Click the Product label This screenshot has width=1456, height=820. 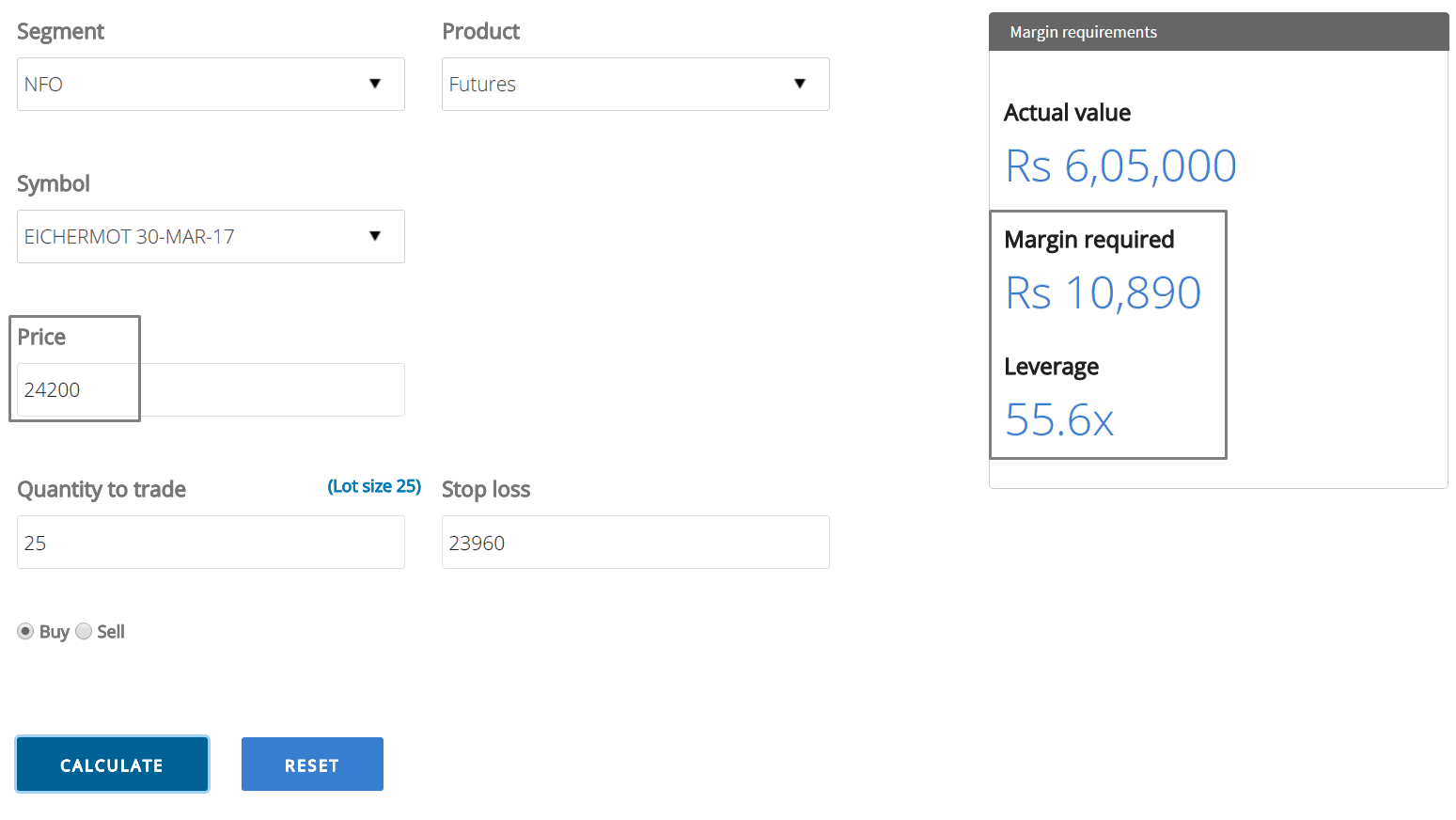(x=480, y=31)
